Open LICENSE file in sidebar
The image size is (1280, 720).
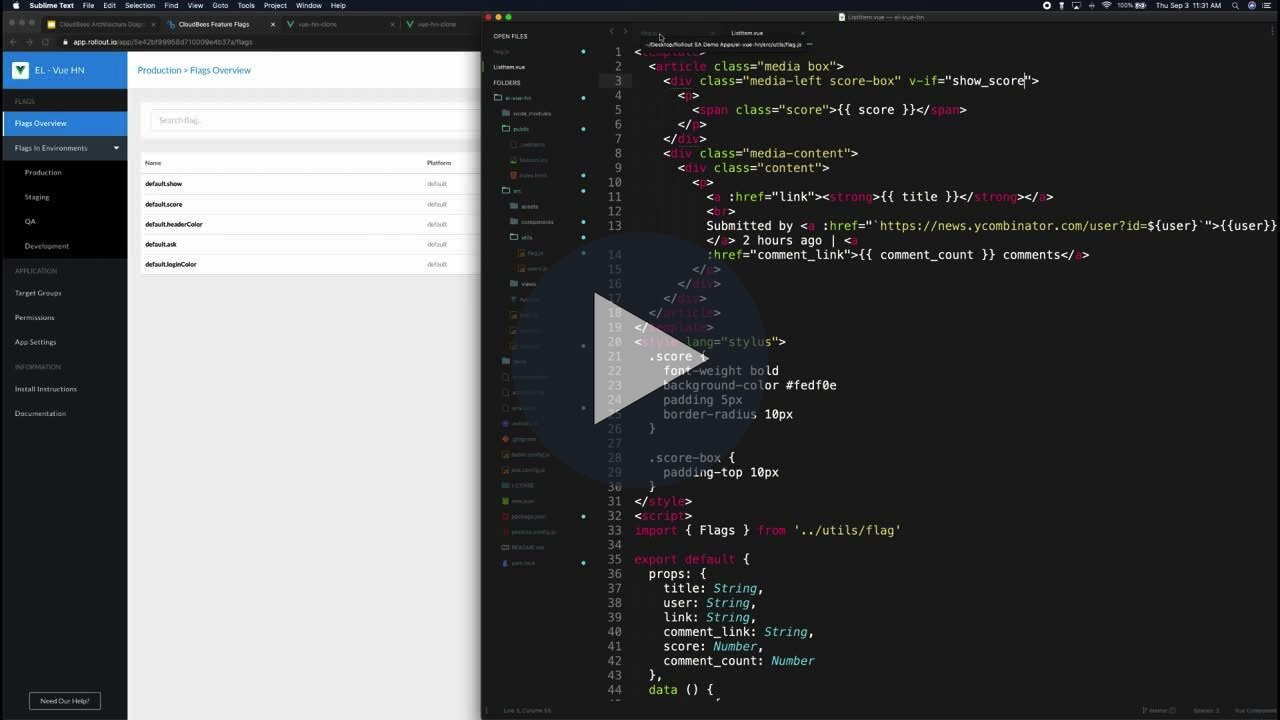point(518,485)
